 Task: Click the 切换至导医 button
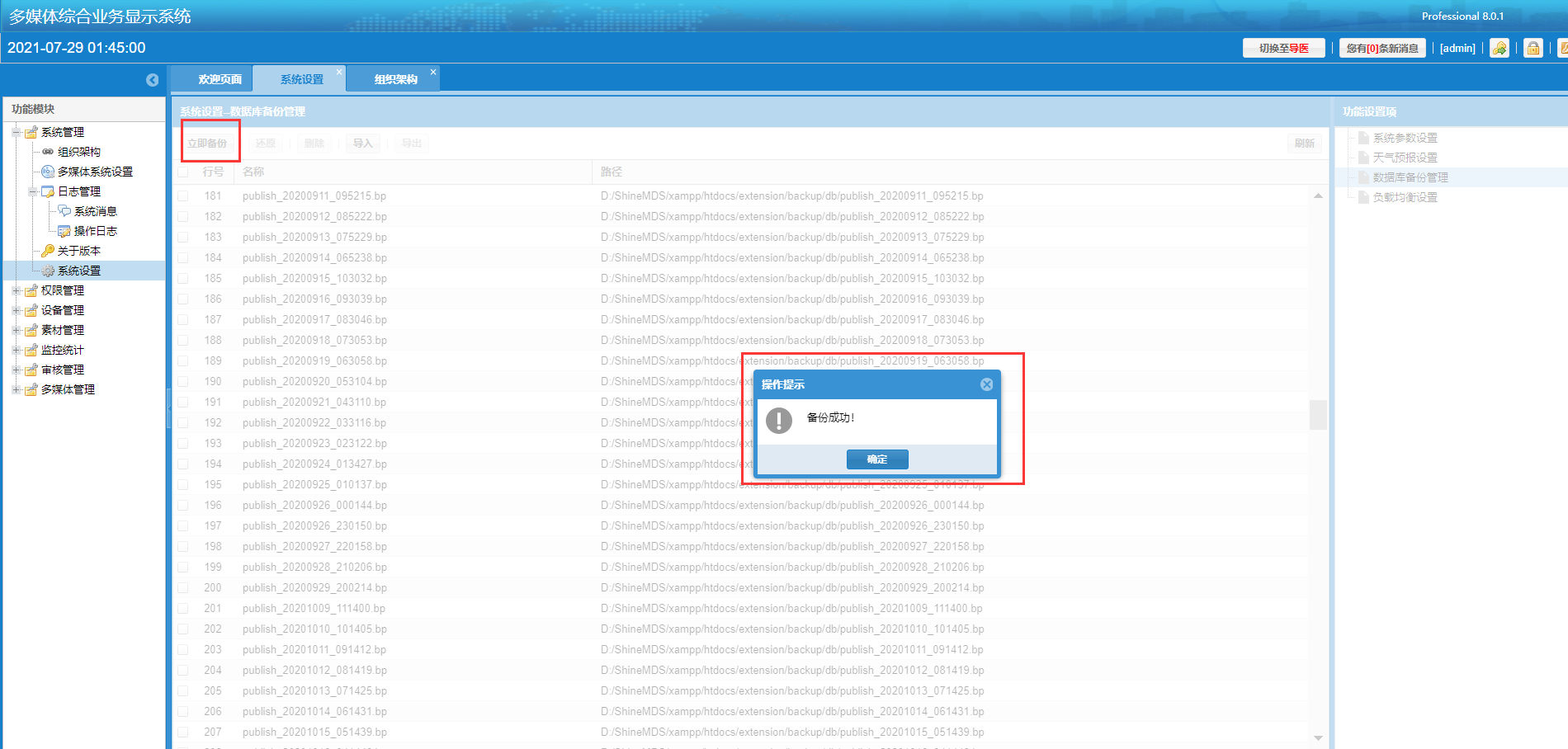(x=1284, y=48)
